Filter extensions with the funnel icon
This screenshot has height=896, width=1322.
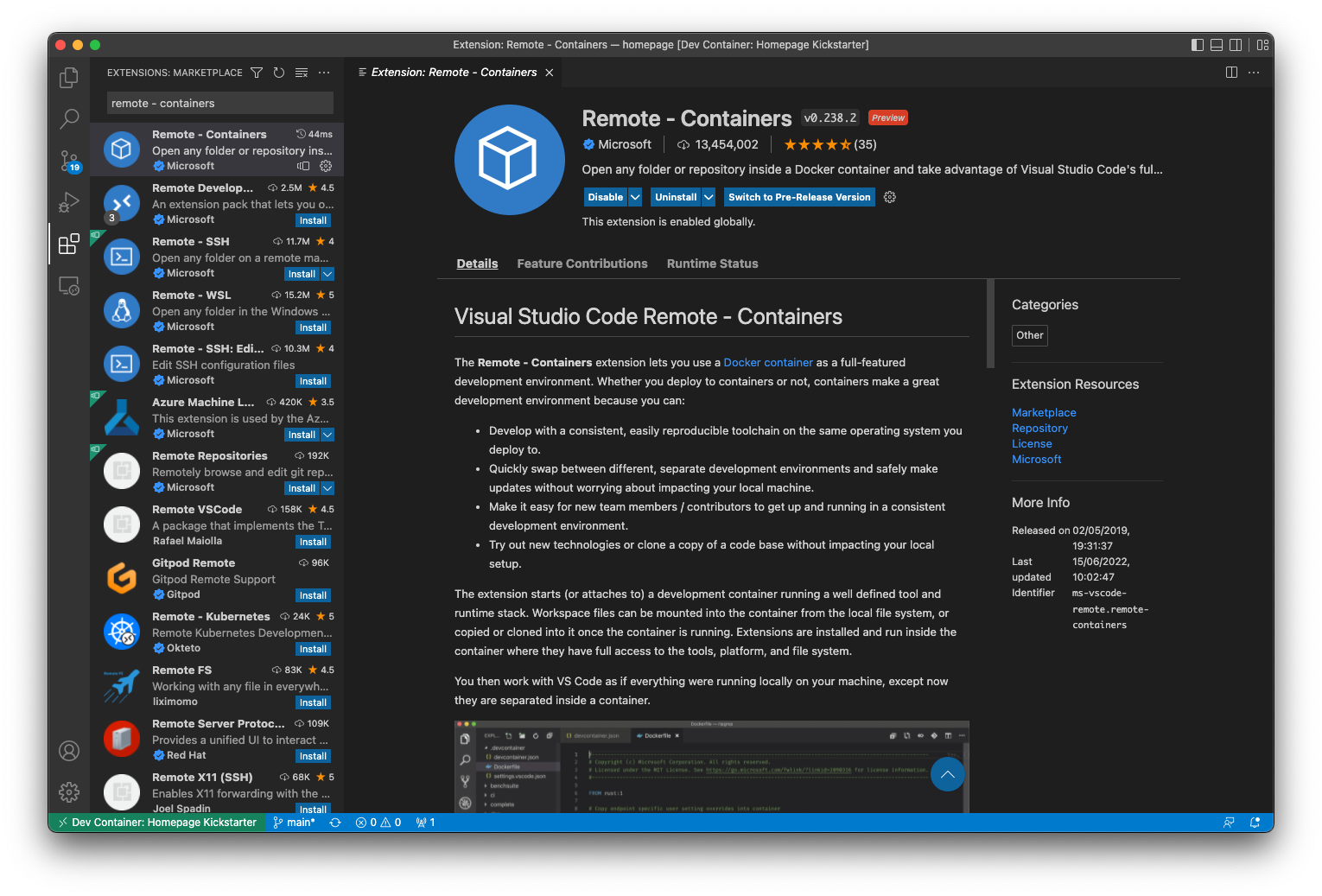257,73
